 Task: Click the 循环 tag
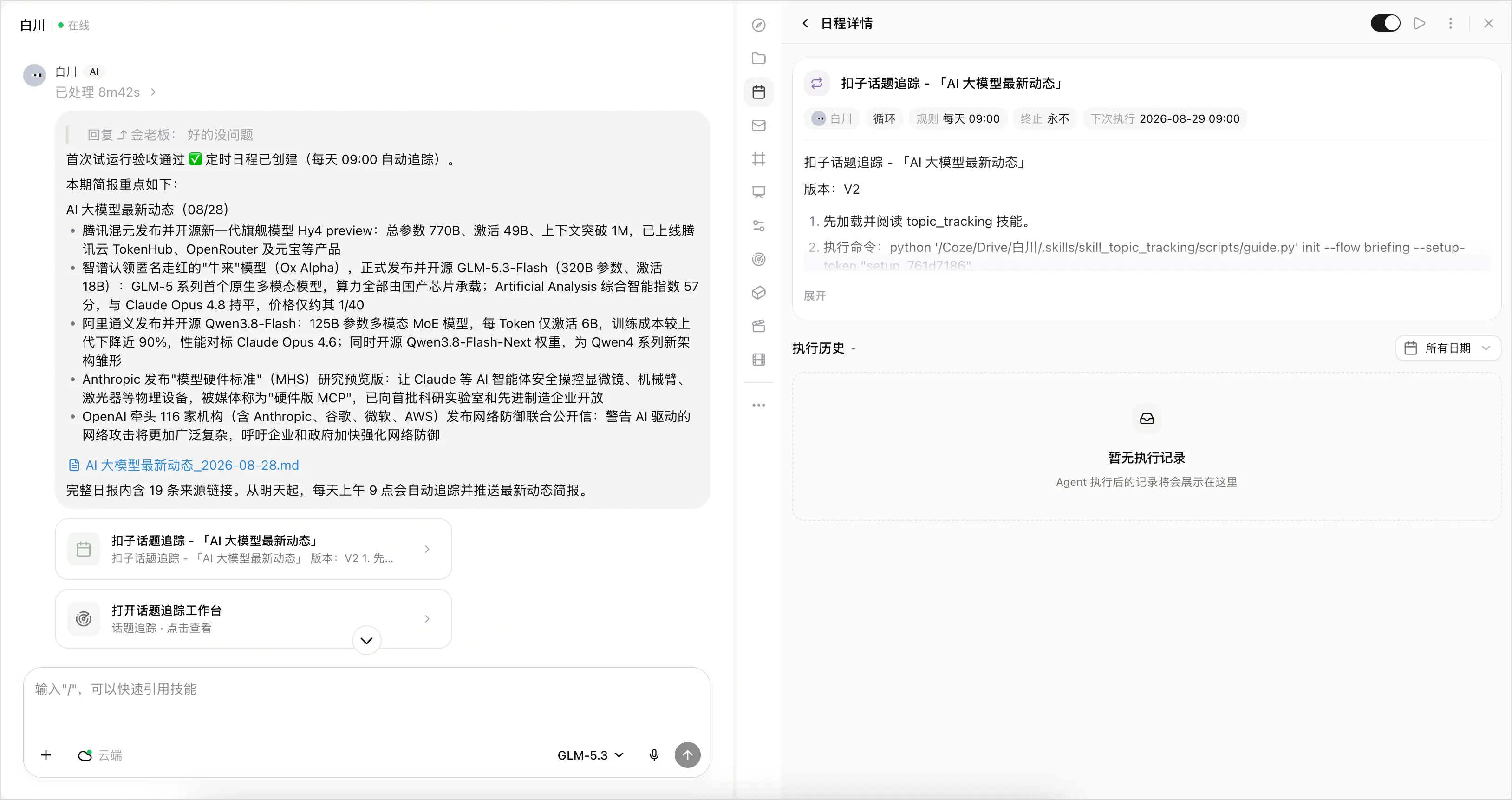coord(884,118)
